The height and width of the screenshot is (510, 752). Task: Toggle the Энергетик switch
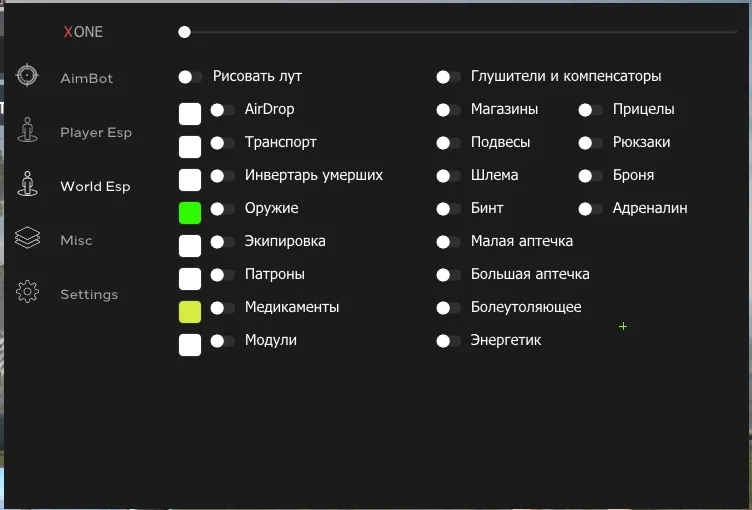tap(448, 341)
